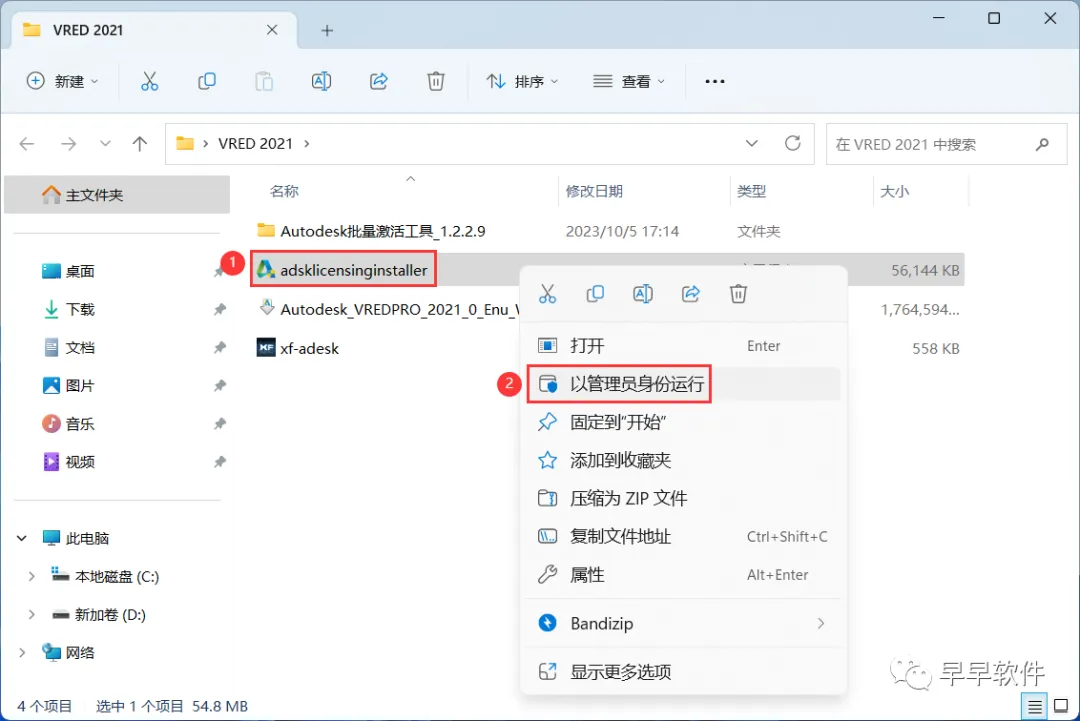Select 复制文件地址 menu item
1080x721 pixels.
[683, 536]
